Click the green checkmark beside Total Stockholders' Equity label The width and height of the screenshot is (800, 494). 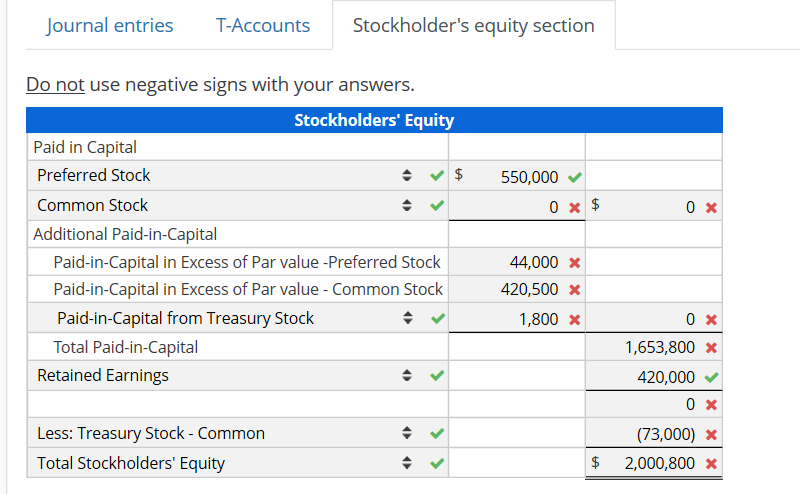[x=437, y=463]
